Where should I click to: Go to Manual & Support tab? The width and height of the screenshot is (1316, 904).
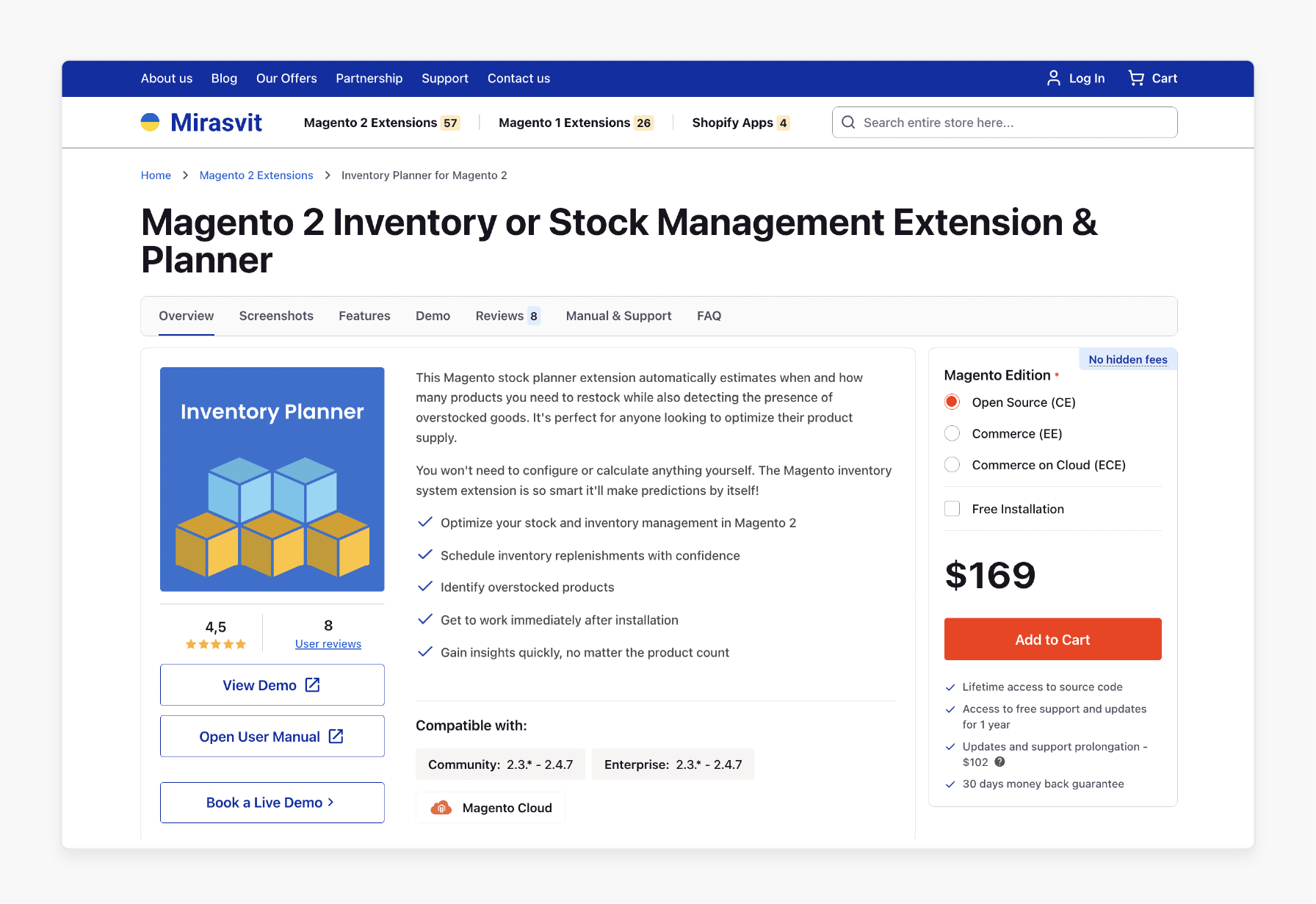pos(618,316)
